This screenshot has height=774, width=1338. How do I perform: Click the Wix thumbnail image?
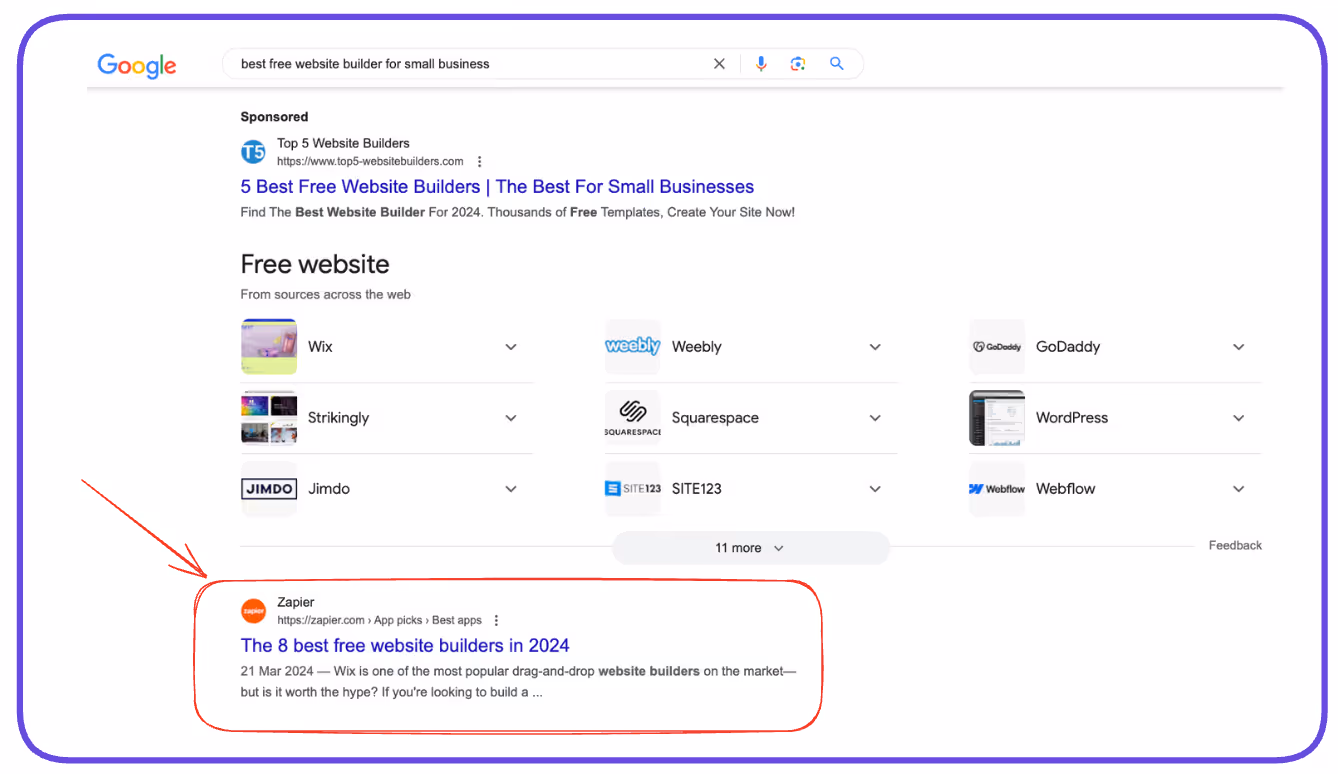point(269,347)
